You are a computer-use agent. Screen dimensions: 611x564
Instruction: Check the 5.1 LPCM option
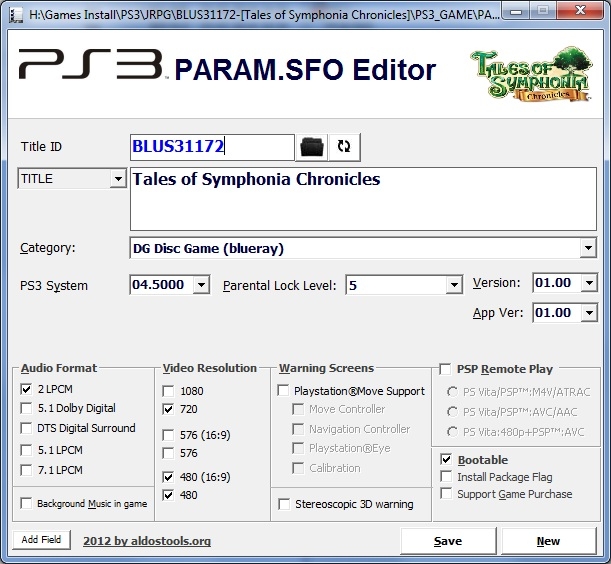(x=26, y=450)
